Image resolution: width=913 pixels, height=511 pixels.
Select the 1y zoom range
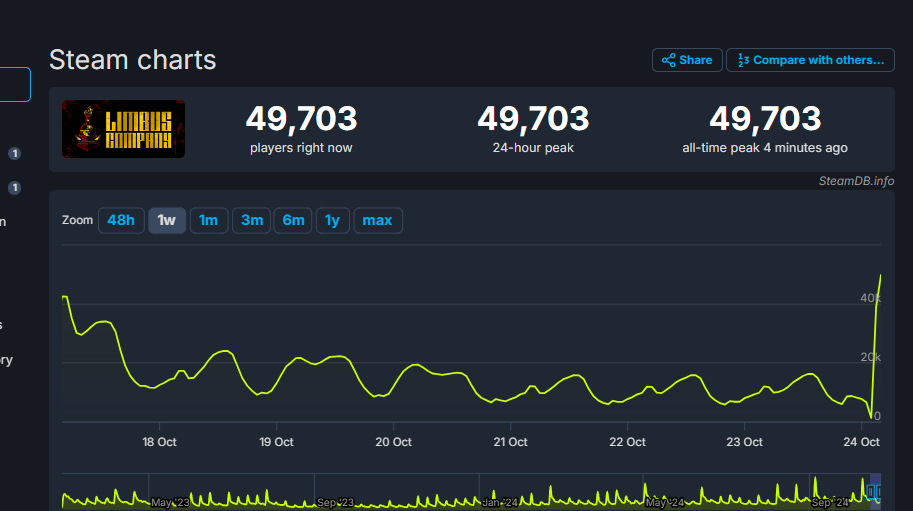tap(332, 221)
